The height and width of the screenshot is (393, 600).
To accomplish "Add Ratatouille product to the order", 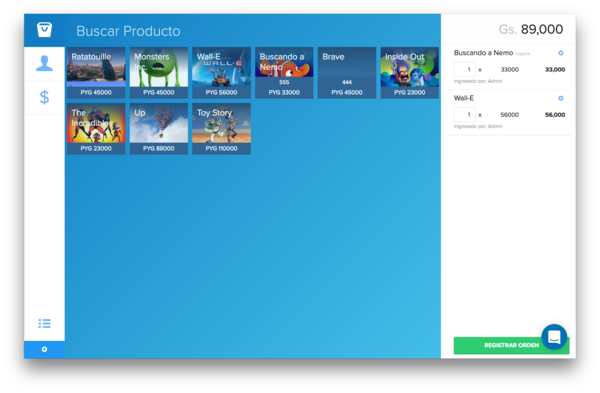I will (96, 73).
